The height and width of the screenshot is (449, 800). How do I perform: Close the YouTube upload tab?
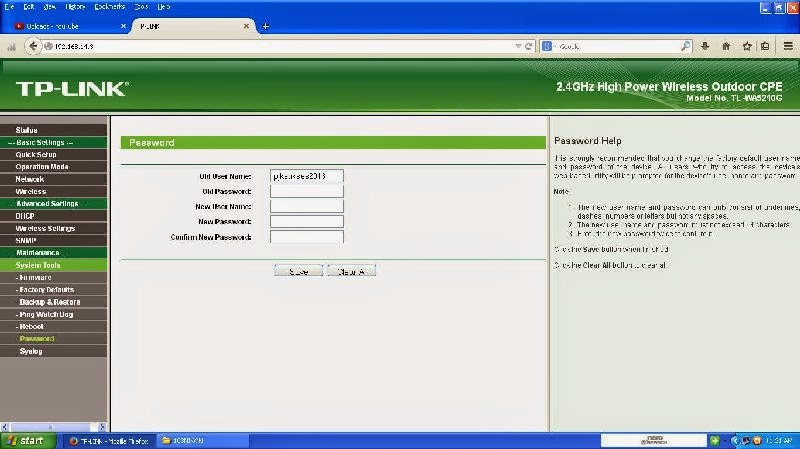[x=123, y=26]
